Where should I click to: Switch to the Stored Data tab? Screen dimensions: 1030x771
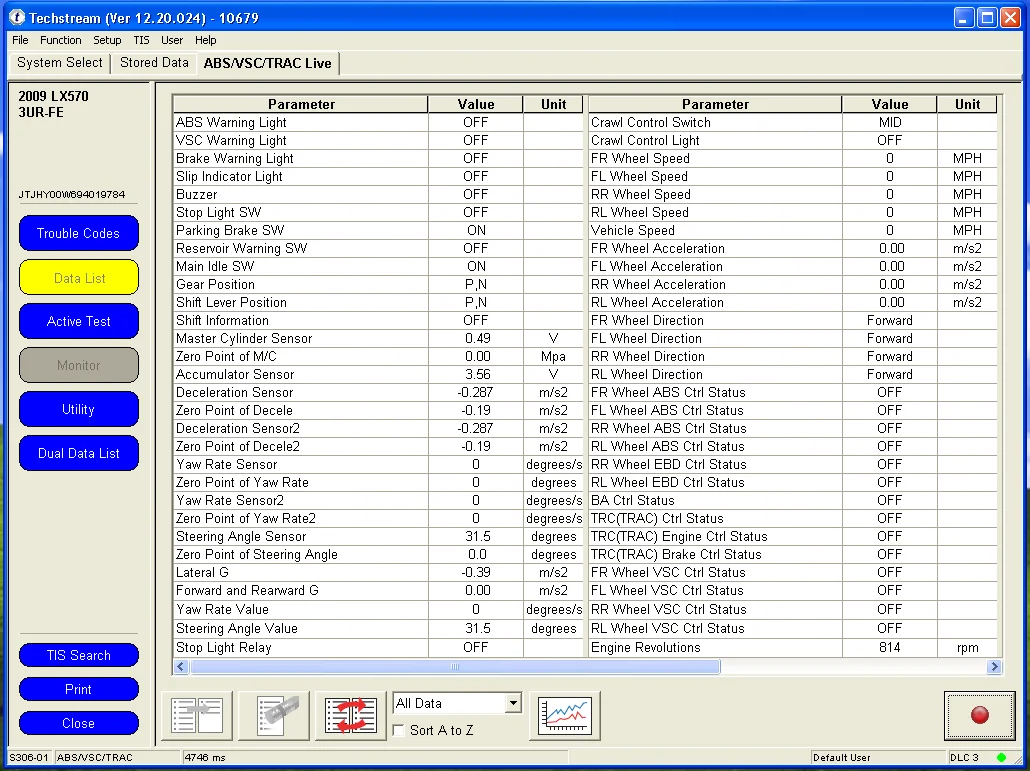154,63
